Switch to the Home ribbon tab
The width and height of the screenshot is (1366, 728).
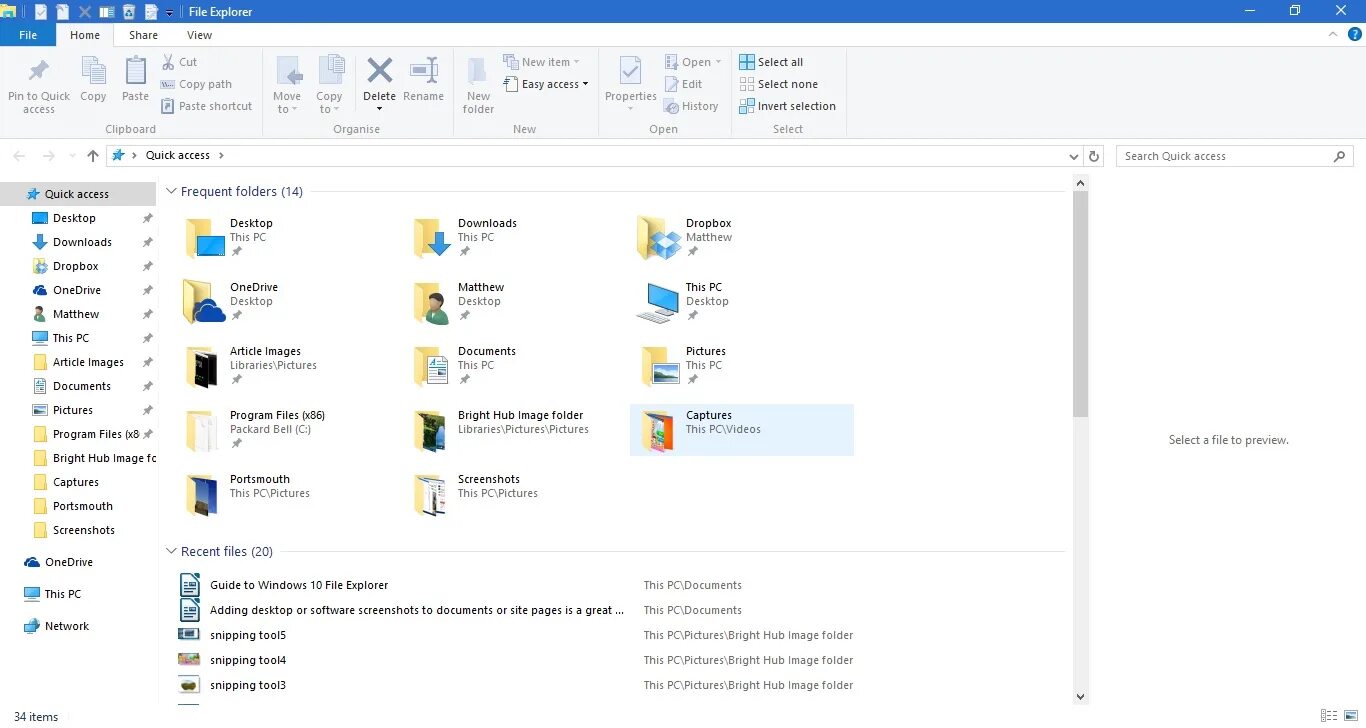click(x=85, y=35)
